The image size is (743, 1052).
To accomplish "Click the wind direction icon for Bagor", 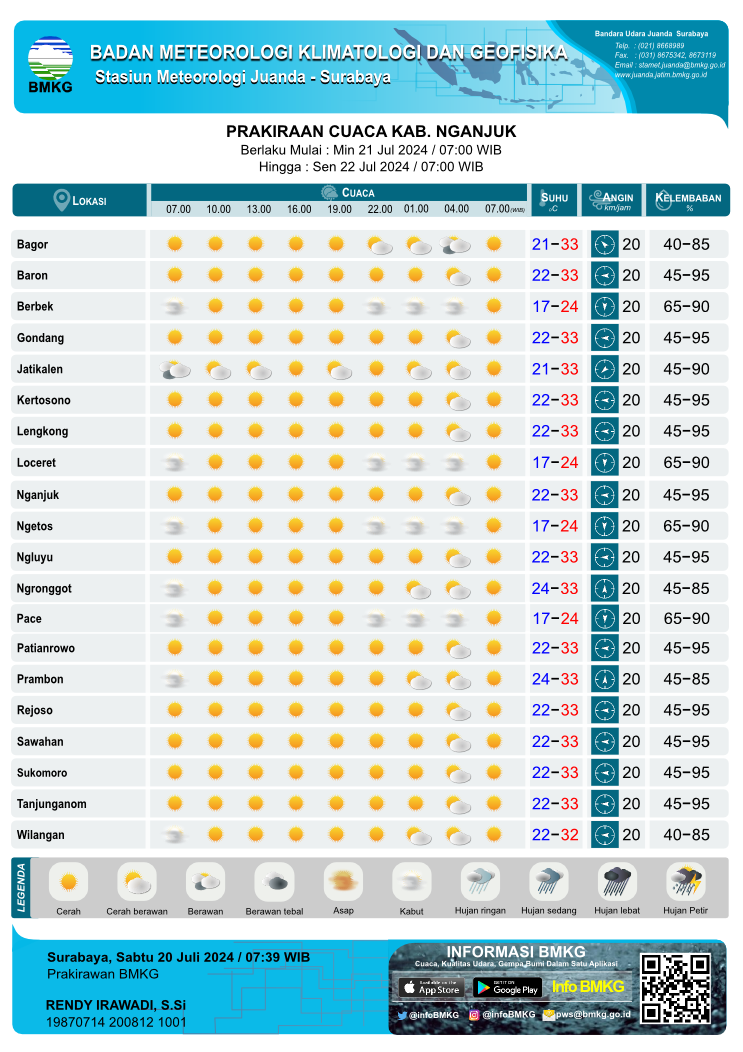I will pyautogui.click(x=604, y=244).
